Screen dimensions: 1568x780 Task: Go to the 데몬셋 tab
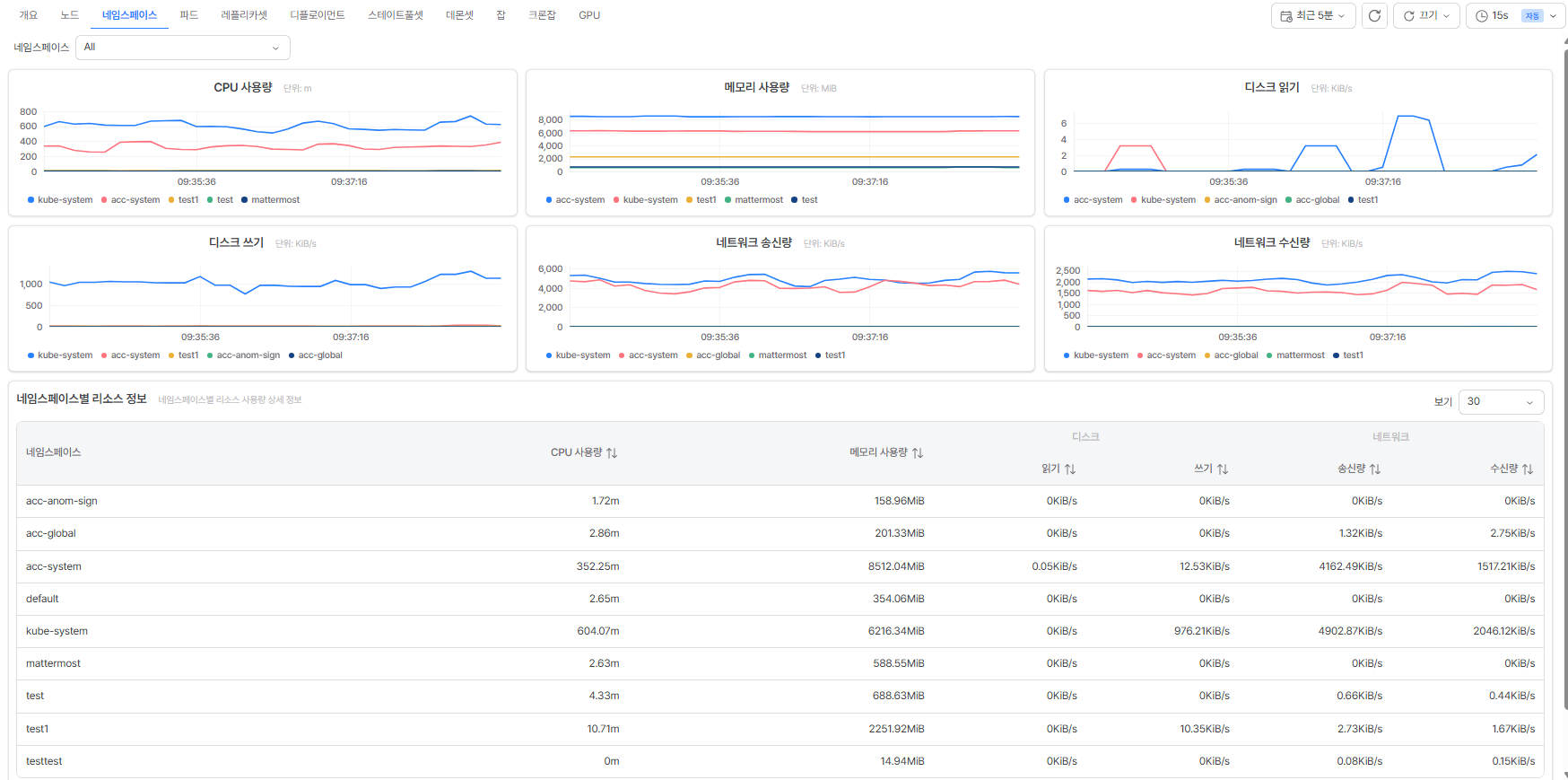[459, 15]
